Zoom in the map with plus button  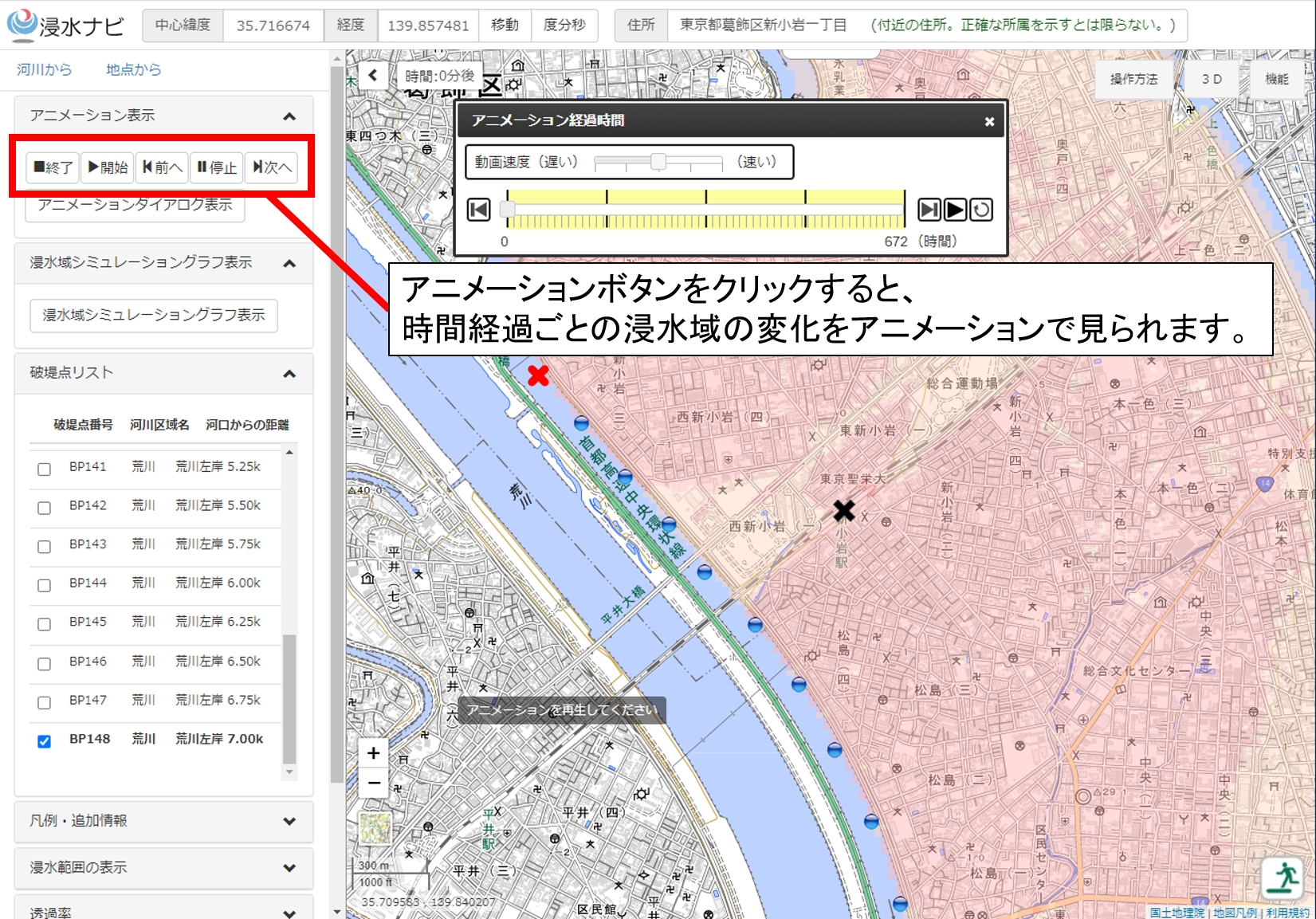pos(373,752)
